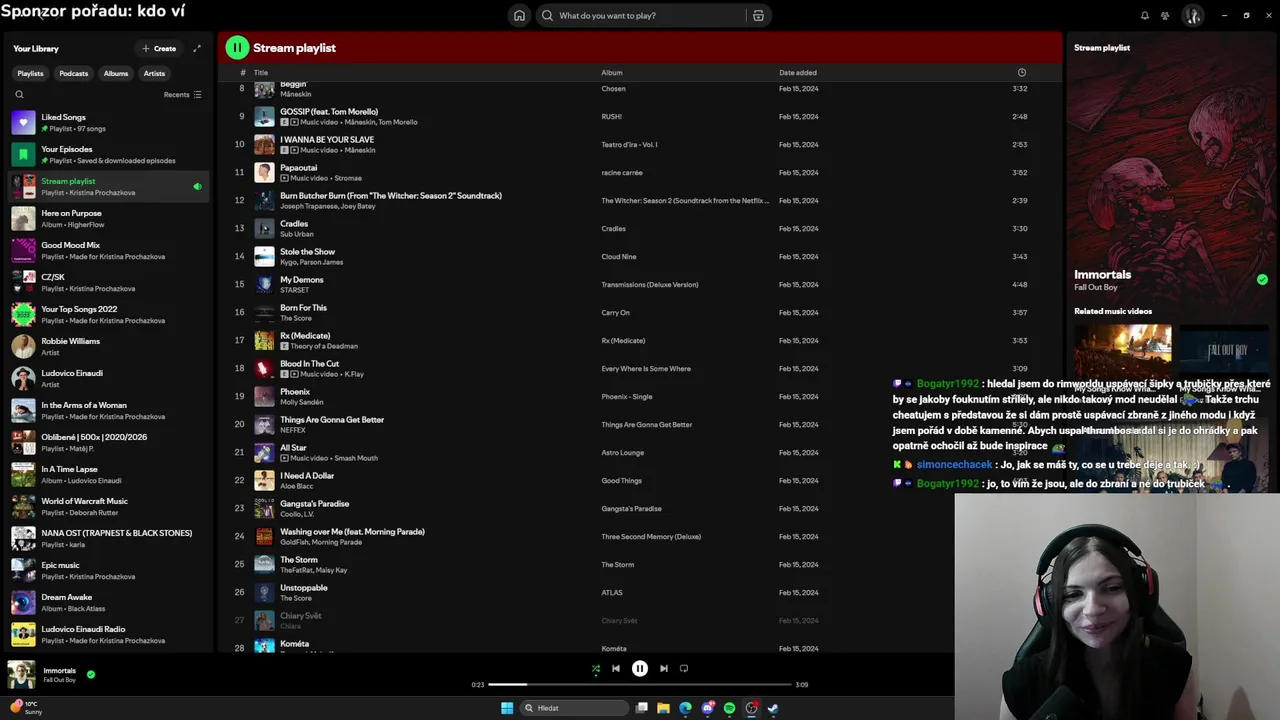Skip to the next track
Screen dimensions: 1280x720
tap(664, 669)
